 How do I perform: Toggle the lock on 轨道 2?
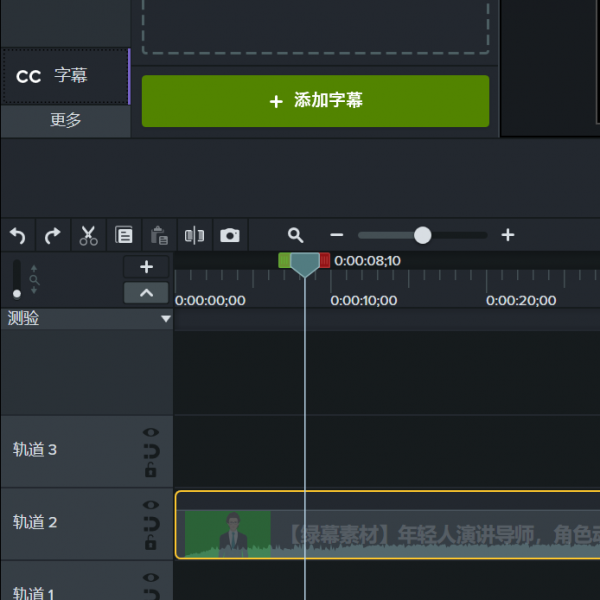pyautogui.click(x=151, y=543)
